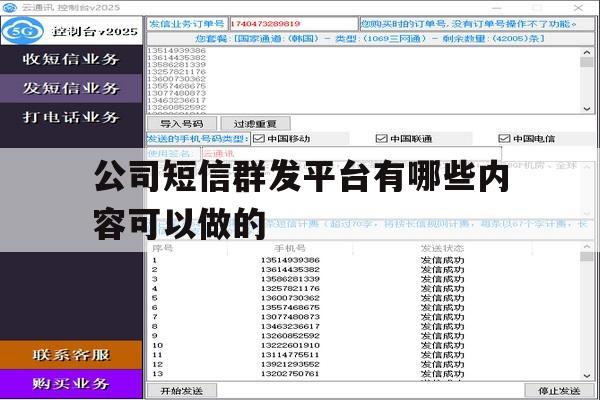Select table row with 13260852592
This screenshot has height=400, width=600.
(x=364, y=336)
